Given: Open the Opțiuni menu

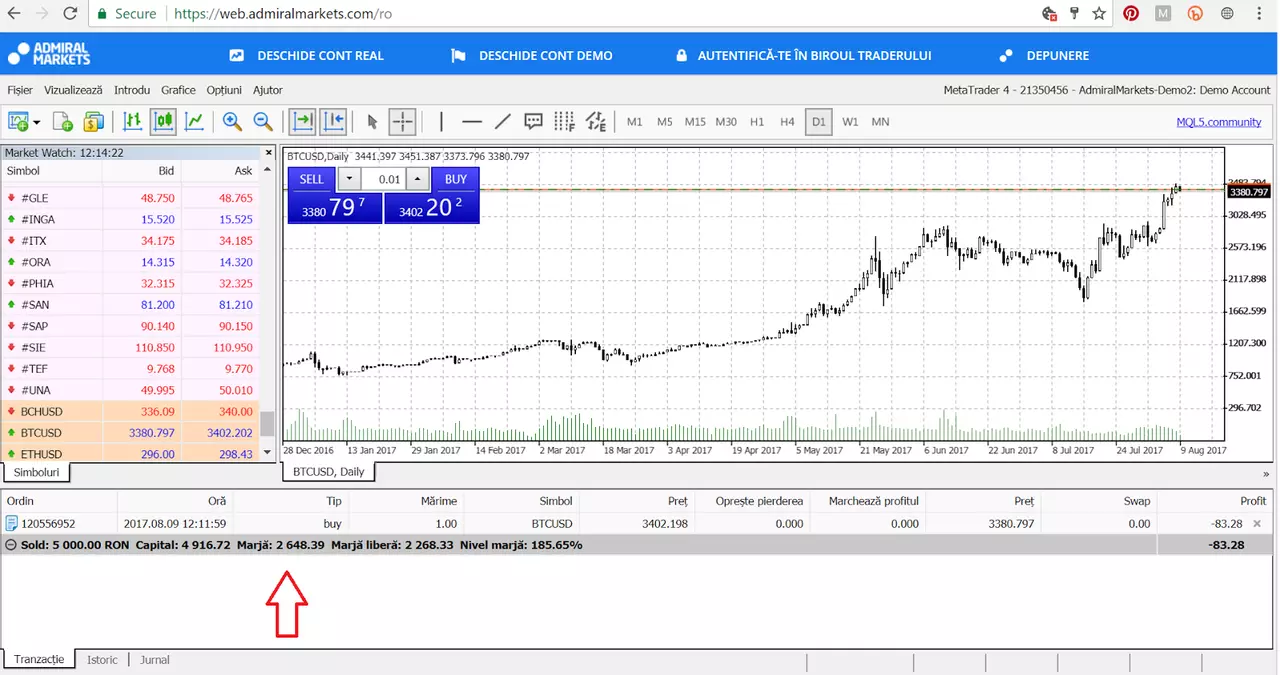Looking at the screenshot, I should click(x=224, y=90).
